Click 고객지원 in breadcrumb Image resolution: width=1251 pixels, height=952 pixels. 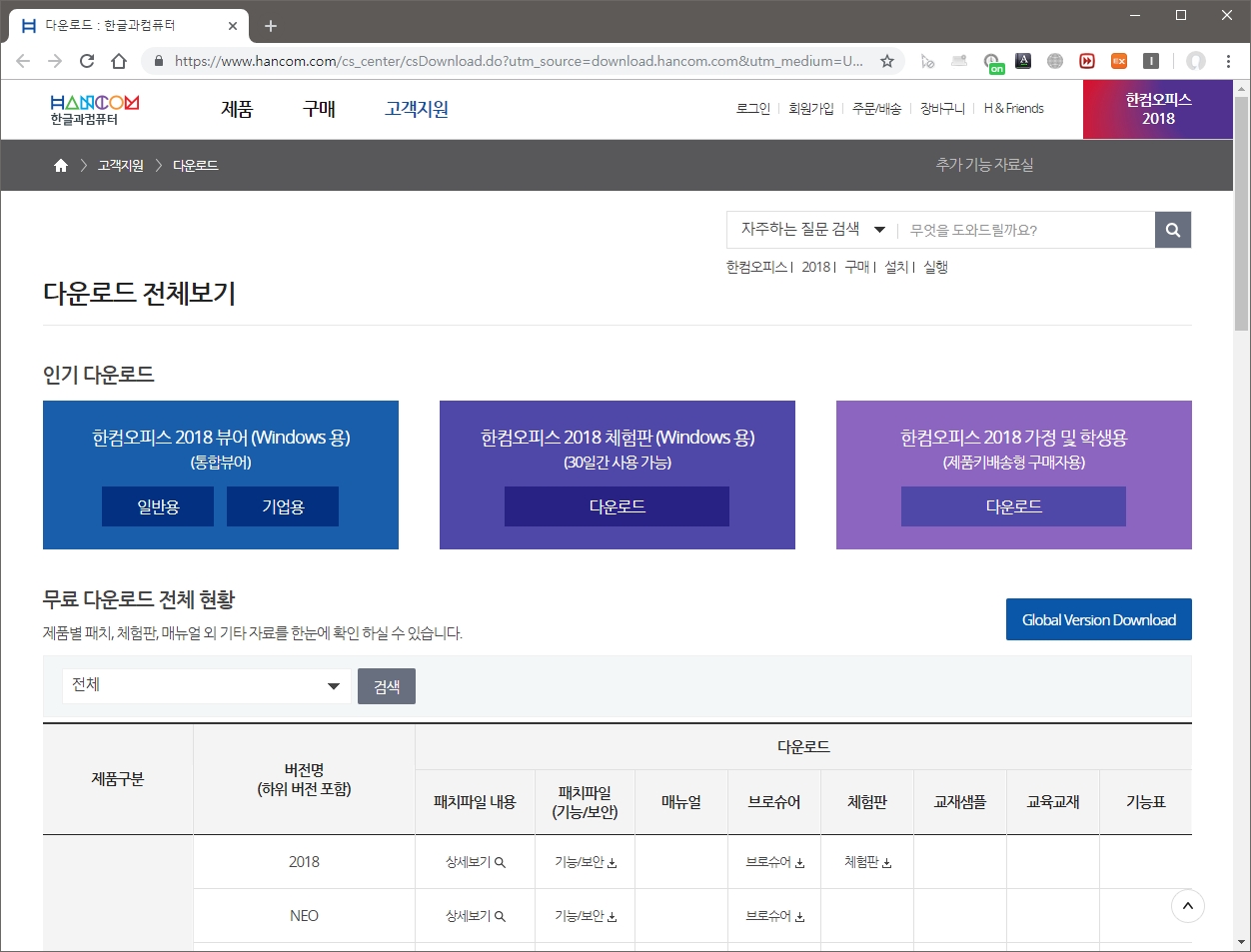(121, 166)
